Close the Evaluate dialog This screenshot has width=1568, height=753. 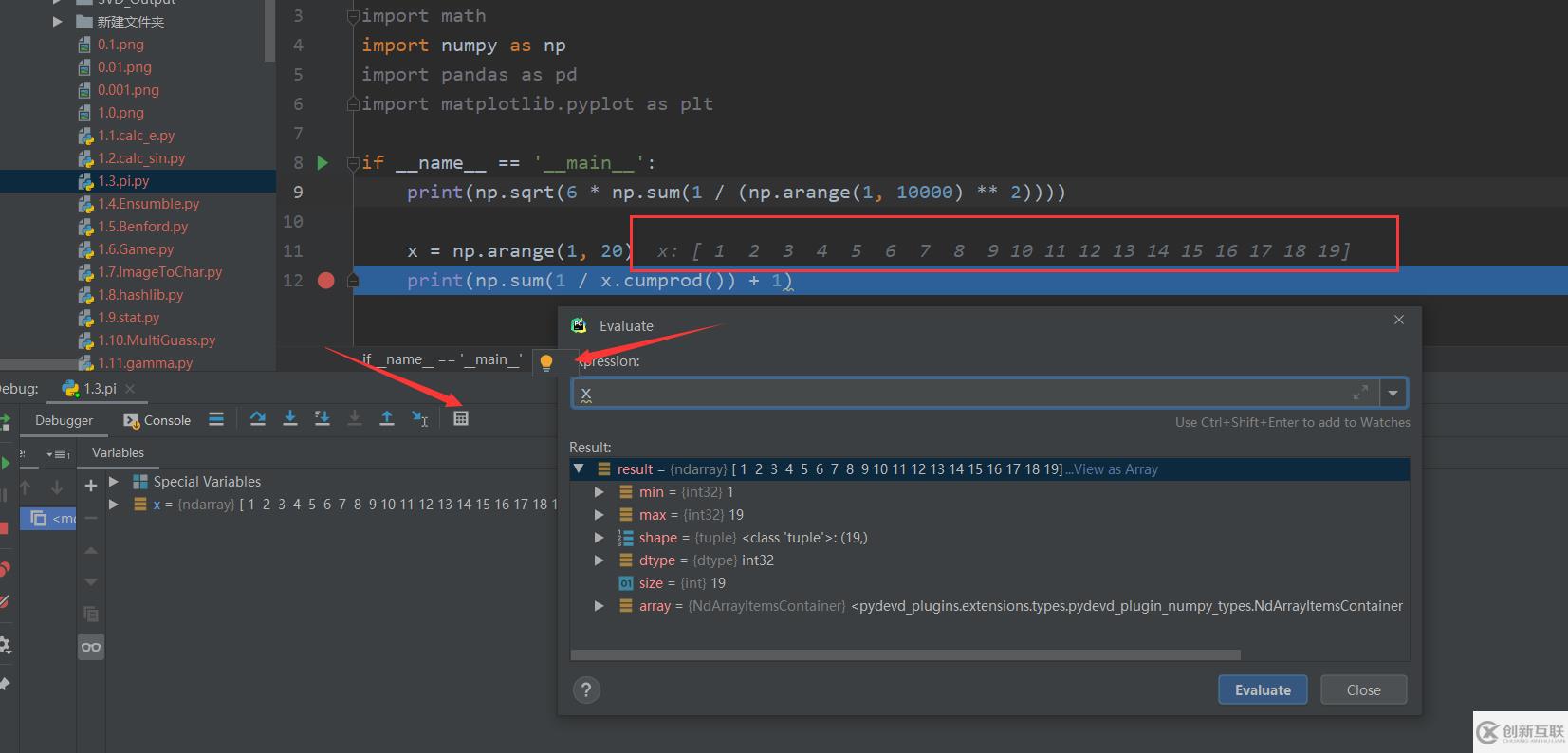1399,320
